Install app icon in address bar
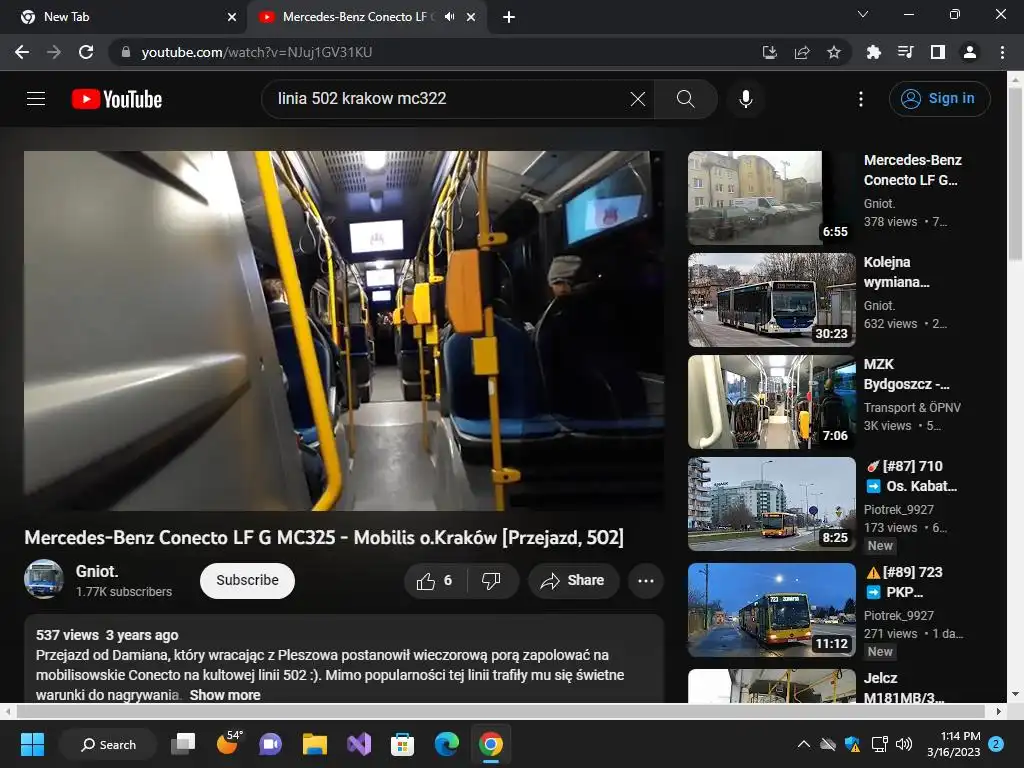Screen dimensions: 1024x768 tap(770, 52)
